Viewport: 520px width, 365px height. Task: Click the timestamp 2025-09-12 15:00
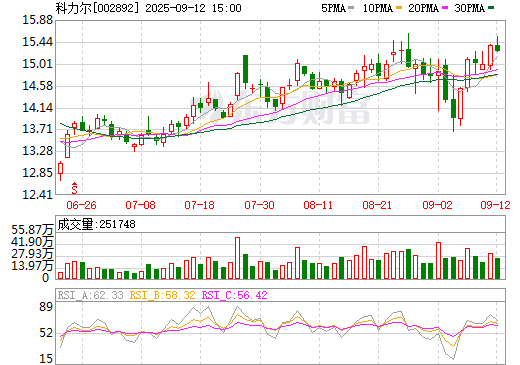click(x=193, y=8)
